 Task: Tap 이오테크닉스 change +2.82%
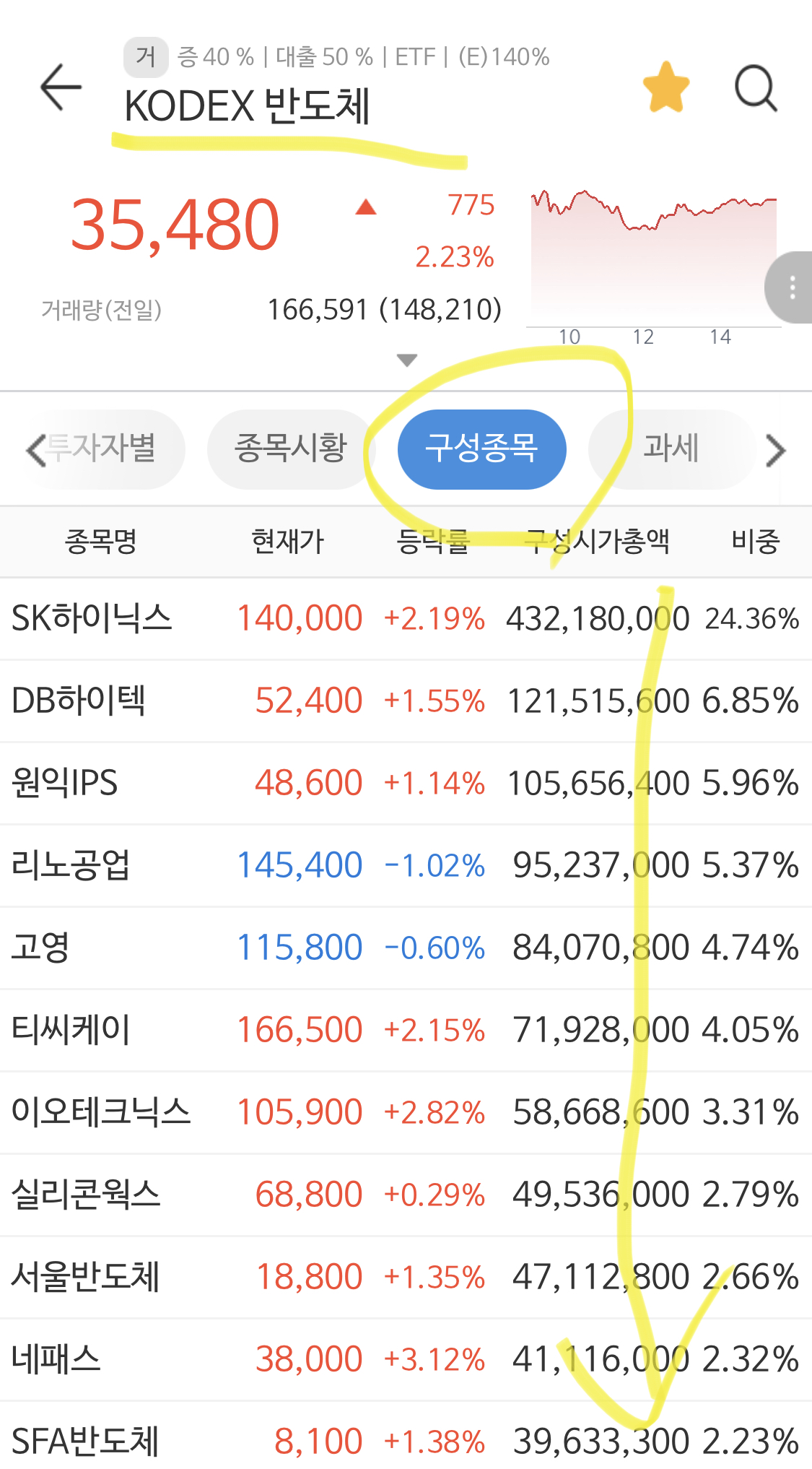point(435,1113)
